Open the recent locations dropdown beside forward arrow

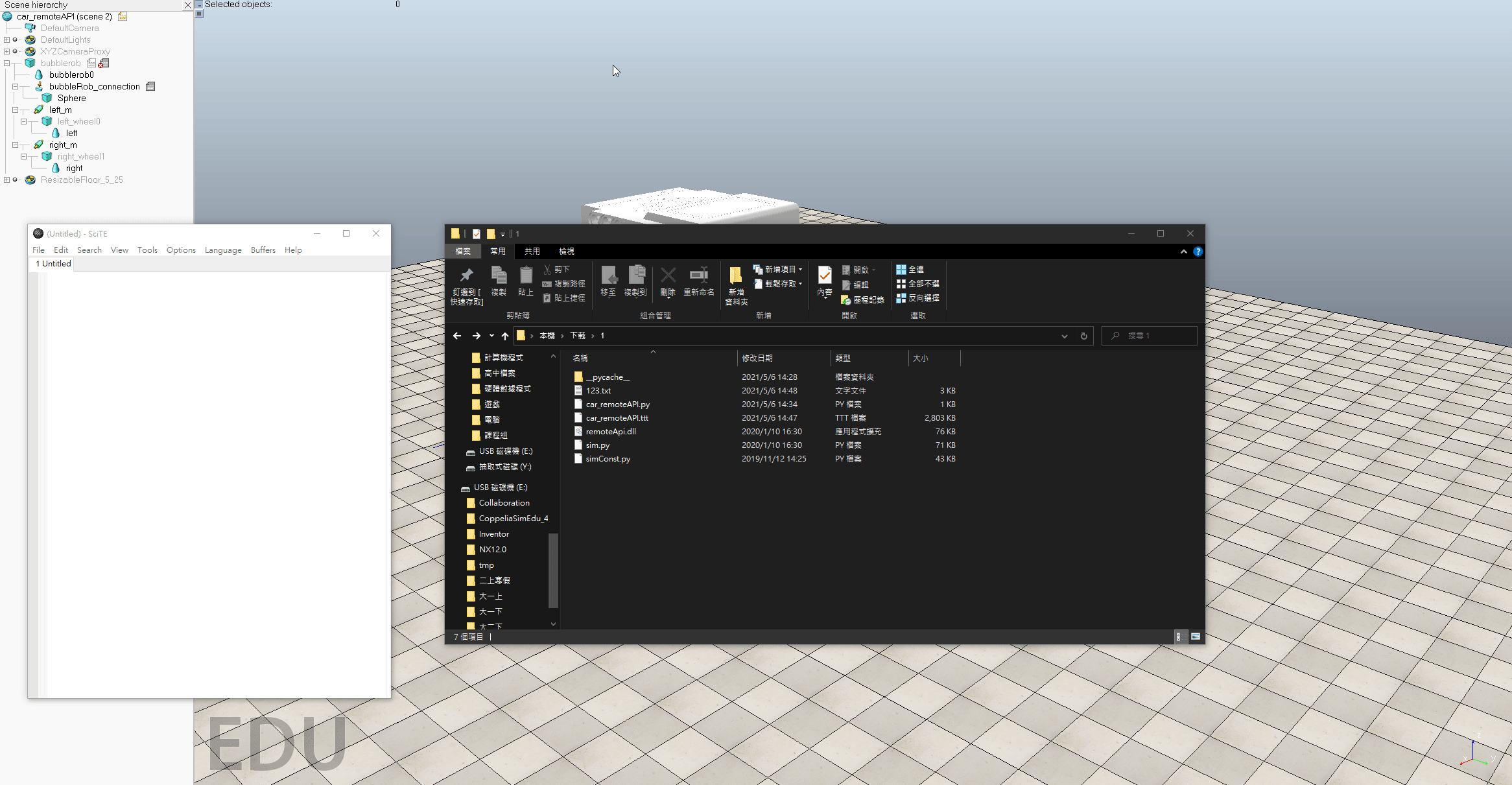click(x=491, y=336)
